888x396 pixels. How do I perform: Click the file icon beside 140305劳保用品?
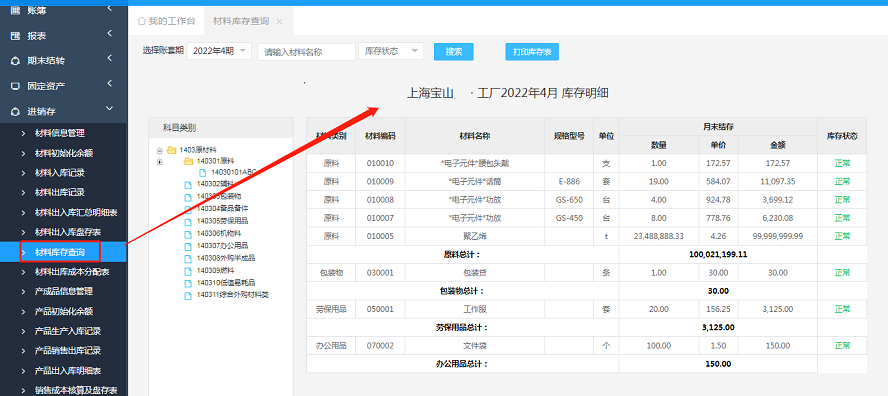pos(188,222)
